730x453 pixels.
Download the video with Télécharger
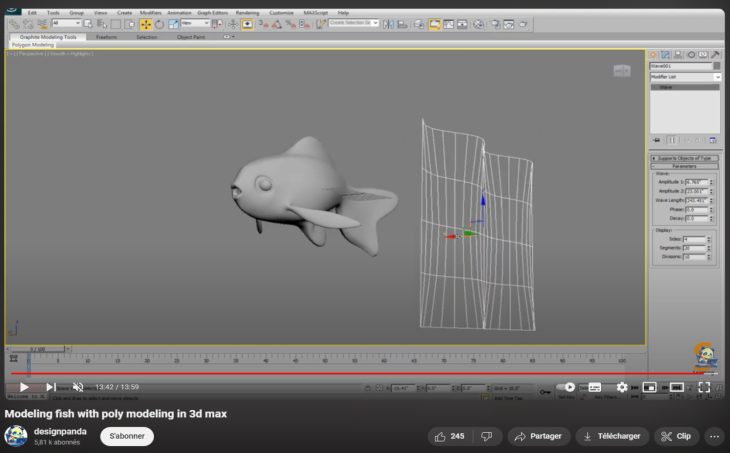point(611,436)
